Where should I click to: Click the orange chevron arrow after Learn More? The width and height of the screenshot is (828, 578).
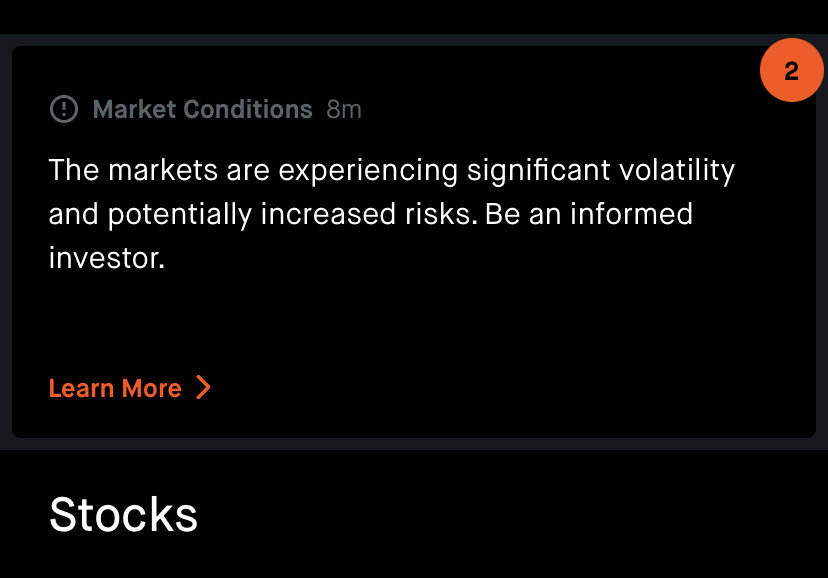203,387
